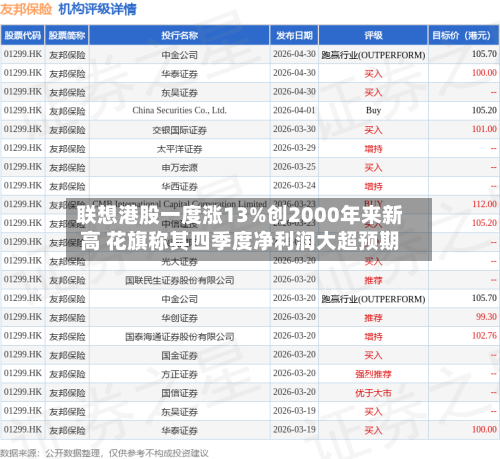The height and width of the screenshot is (459, 500).
Task: Select the 申万宏源 cell
Action: (179, 167)
